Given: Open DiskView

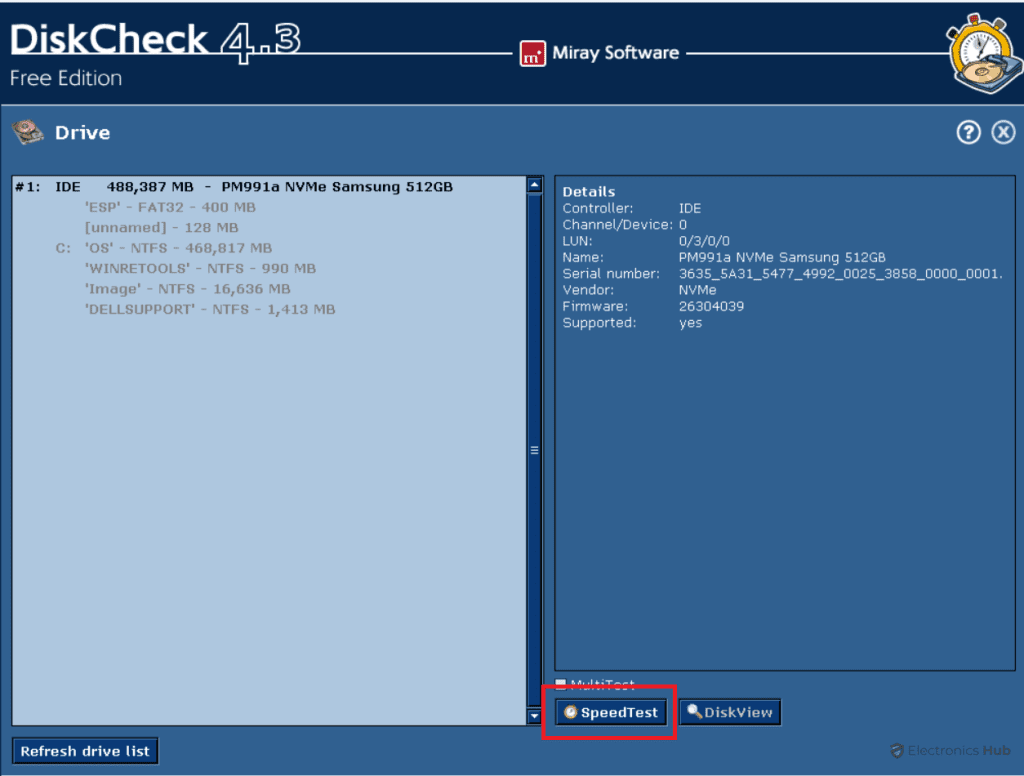Looking at the screenshot, I should click(730, 711).
